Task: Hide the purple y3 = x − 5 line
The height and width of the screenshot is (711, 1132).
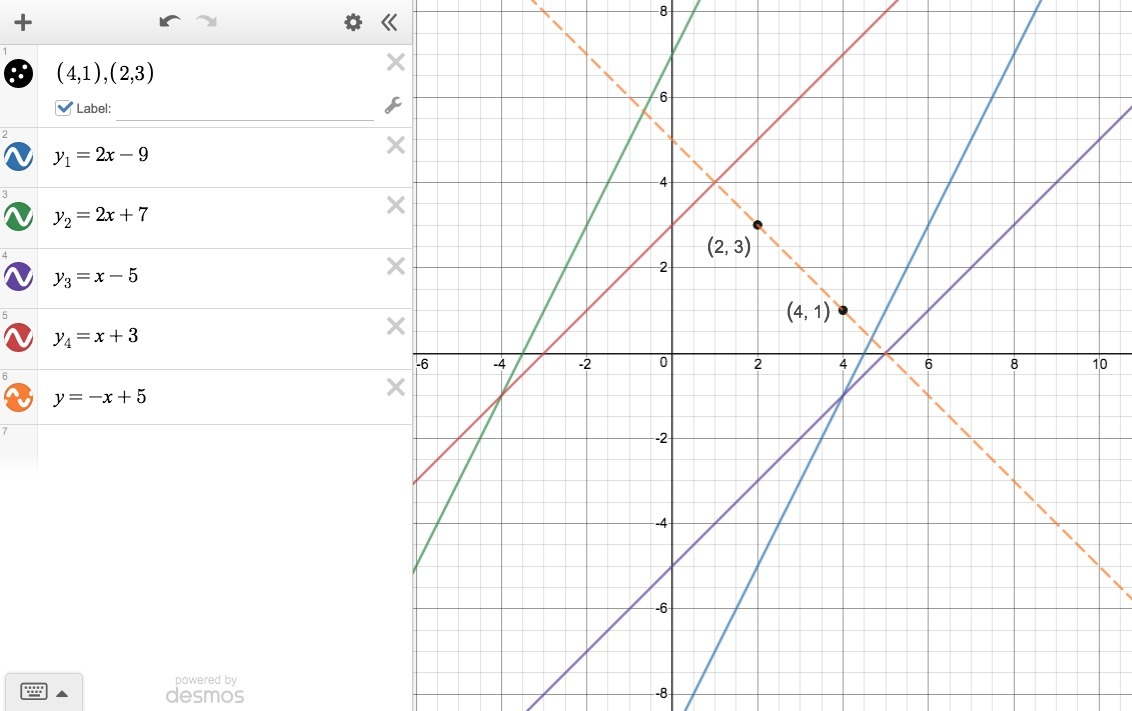Action: (18, 276)
